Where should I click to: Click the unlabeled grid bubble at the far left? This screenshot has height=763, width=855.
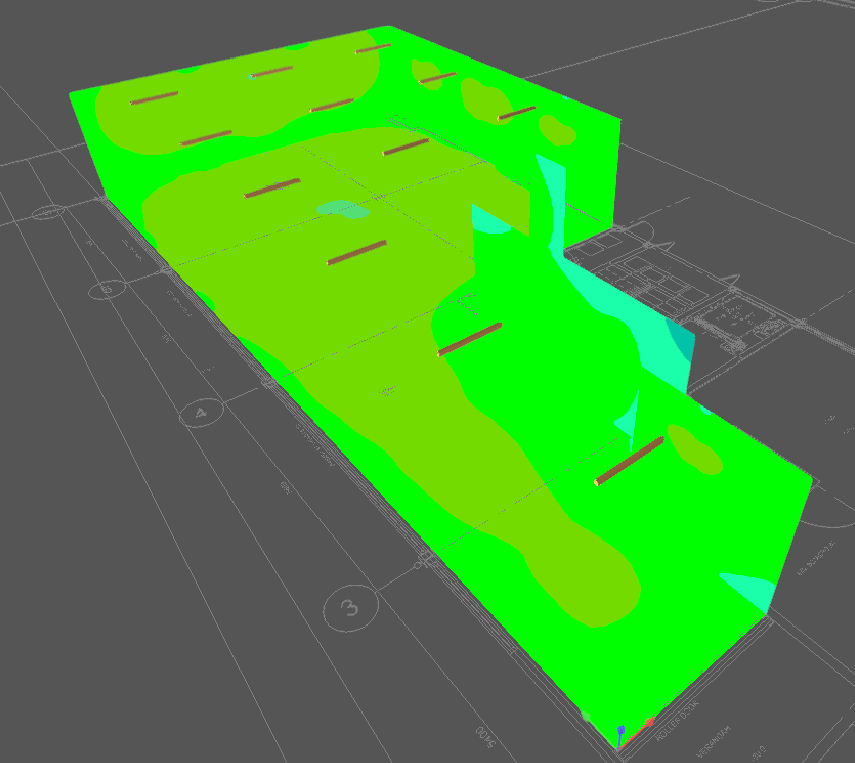pos(46,213)
